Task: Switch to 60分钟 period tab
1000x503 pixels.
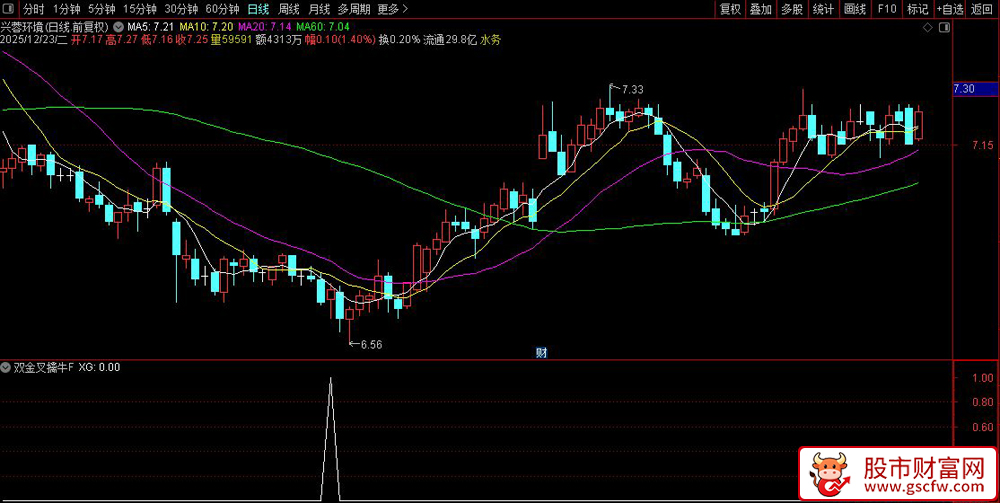Action: point(222,9)
